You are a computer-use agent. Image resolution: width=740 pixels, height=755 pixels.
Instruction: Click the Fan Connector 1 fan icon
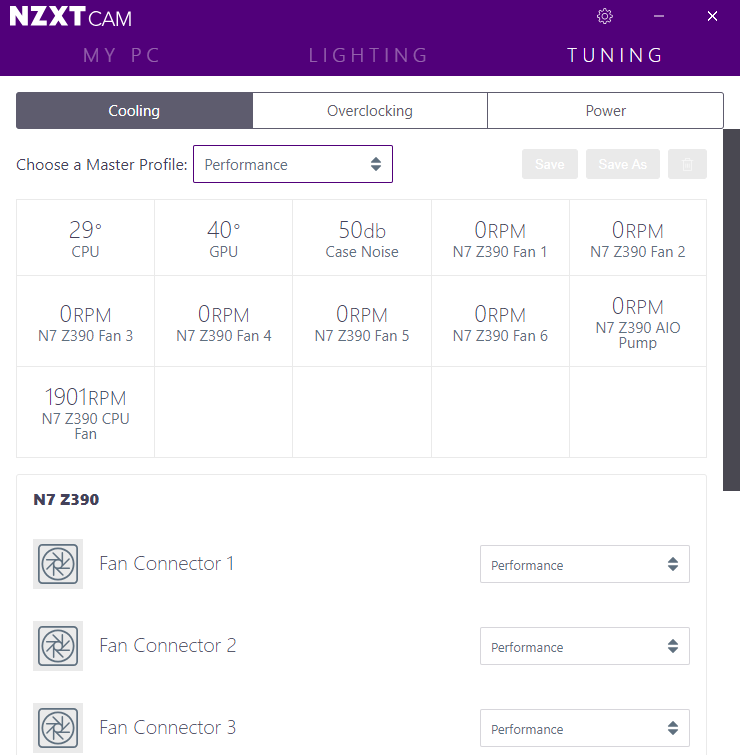point(58,564)
